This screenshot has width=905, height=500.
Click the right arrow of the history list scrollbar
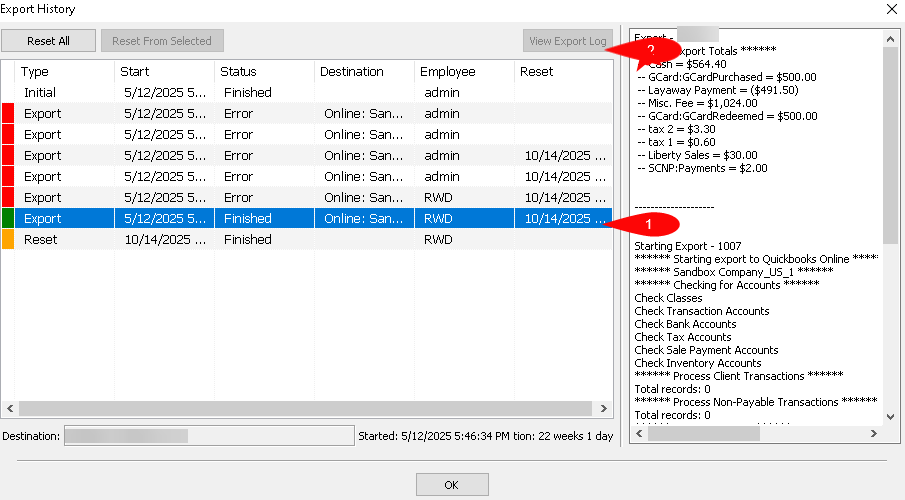click(x=604, y=408)
